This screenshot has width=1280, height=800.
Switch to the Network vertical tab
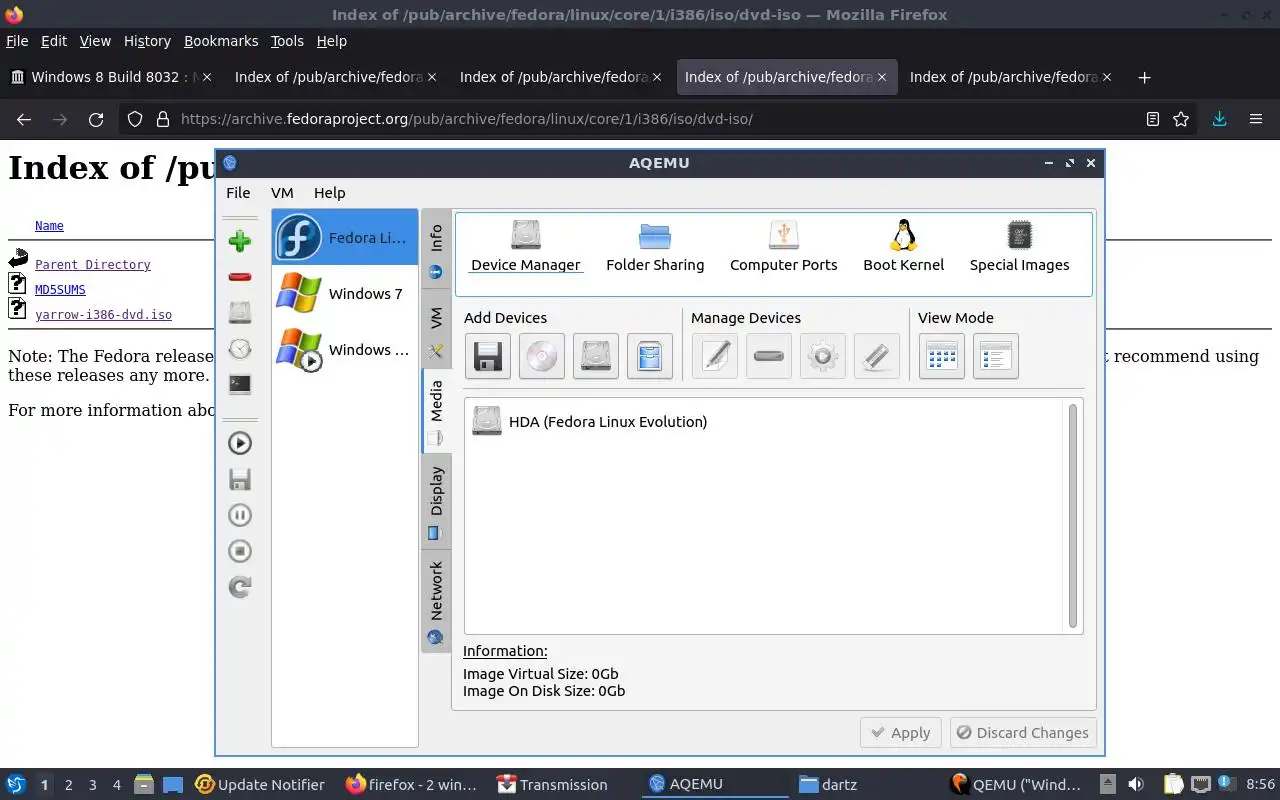pyautogui.click(x=436, y=601)
